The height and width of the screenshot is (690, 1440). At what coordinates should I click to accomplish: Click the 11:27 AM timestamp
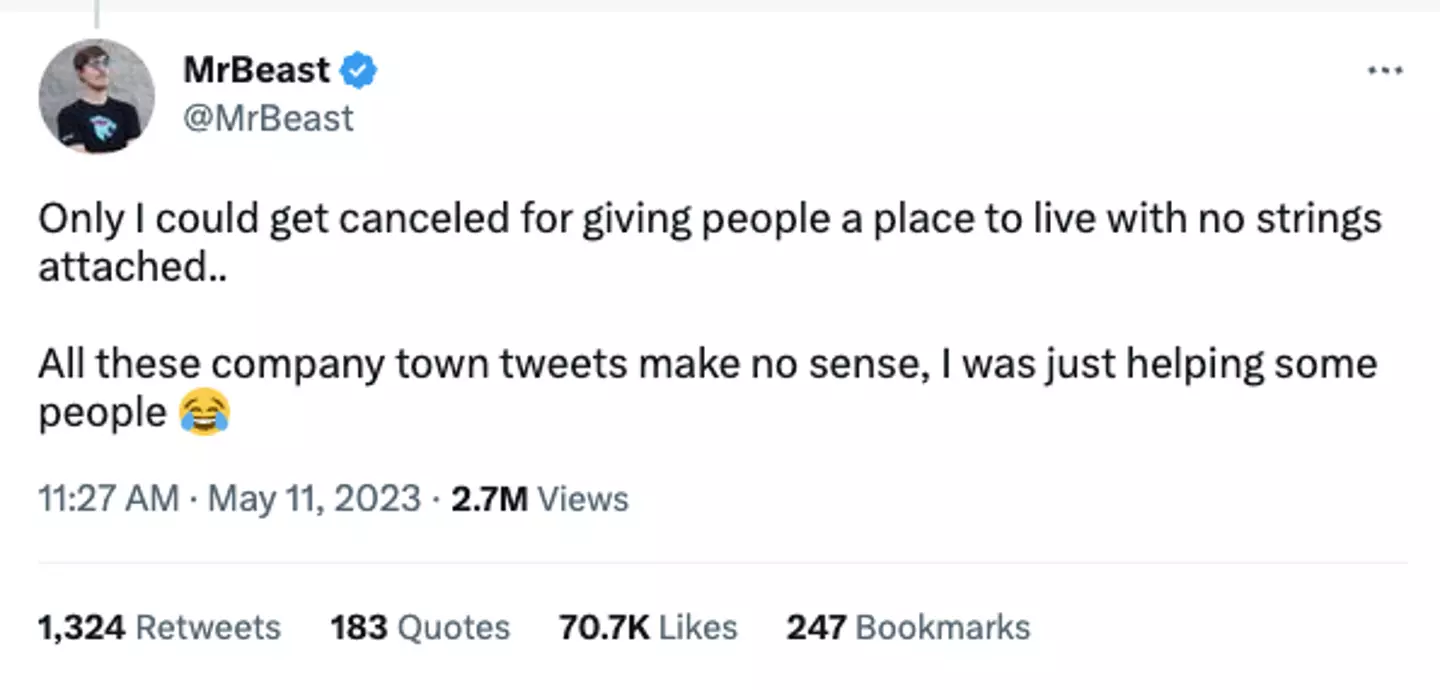coord(108,498)
